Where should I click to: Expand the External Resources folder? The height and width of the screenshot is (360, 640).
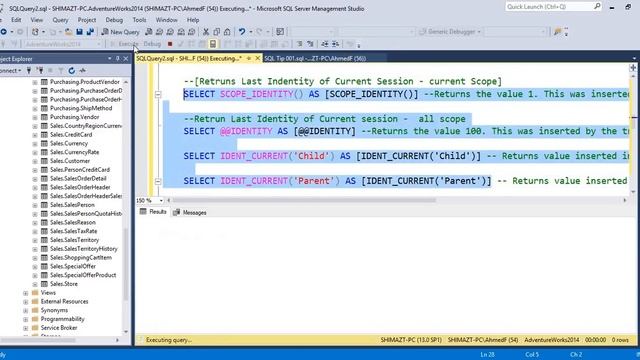click(x=26, y=302)
